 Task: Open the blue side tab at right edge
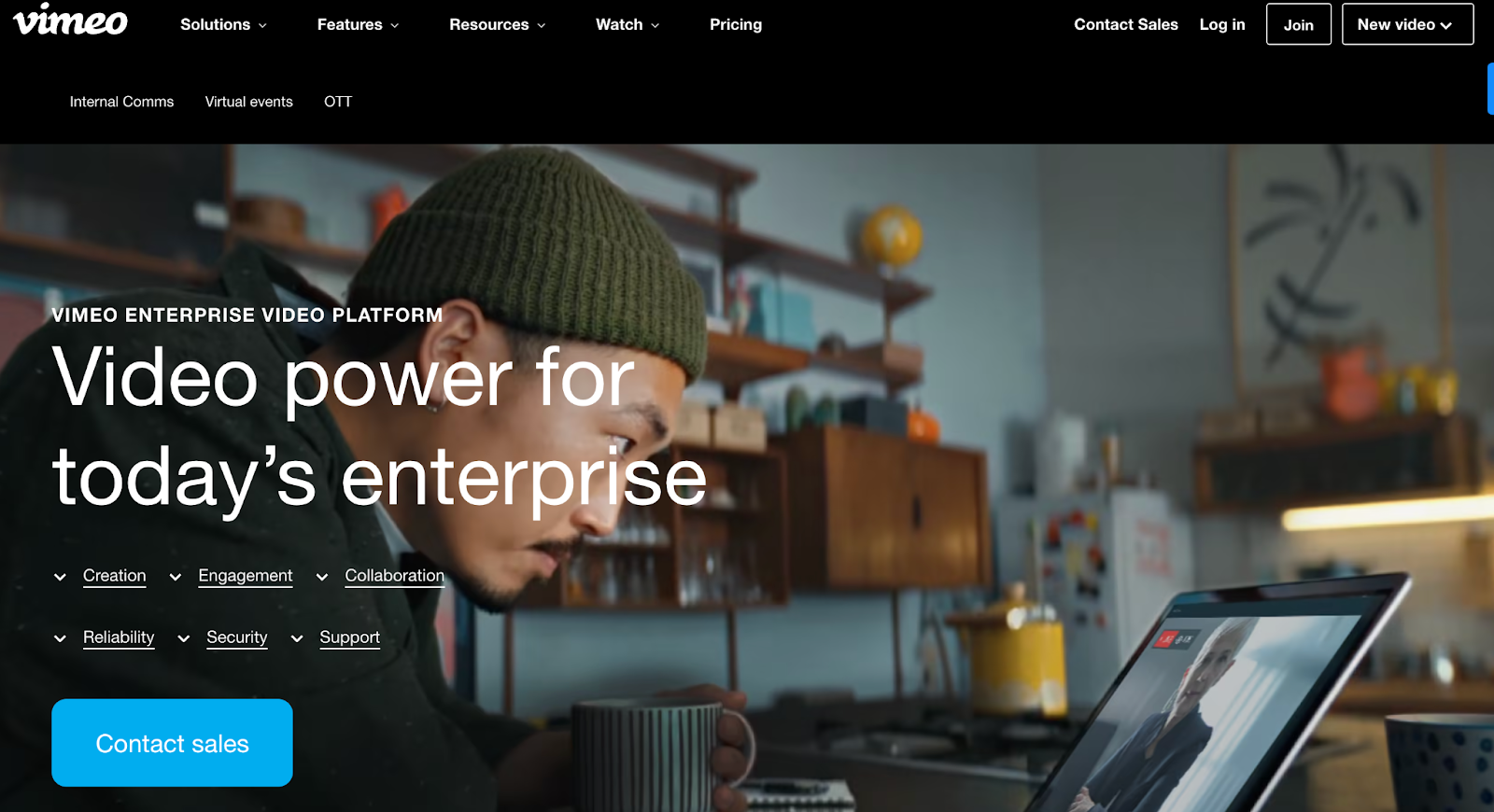(x=1490, y=89)
